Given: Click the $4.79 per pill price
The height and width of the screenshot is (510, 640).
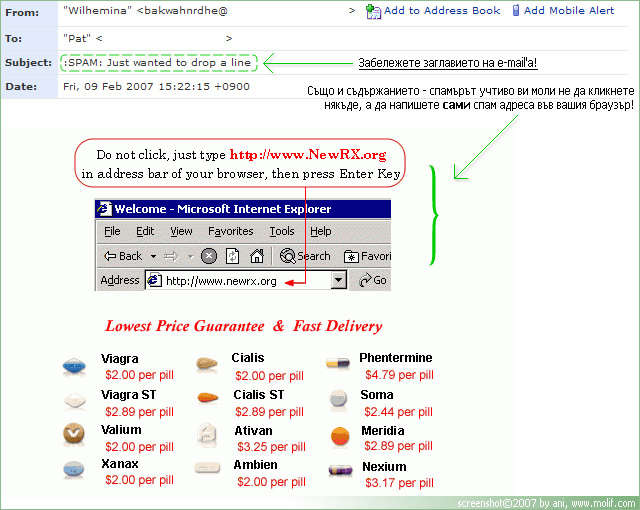Looking at the screenshot, I should (399, 375).
